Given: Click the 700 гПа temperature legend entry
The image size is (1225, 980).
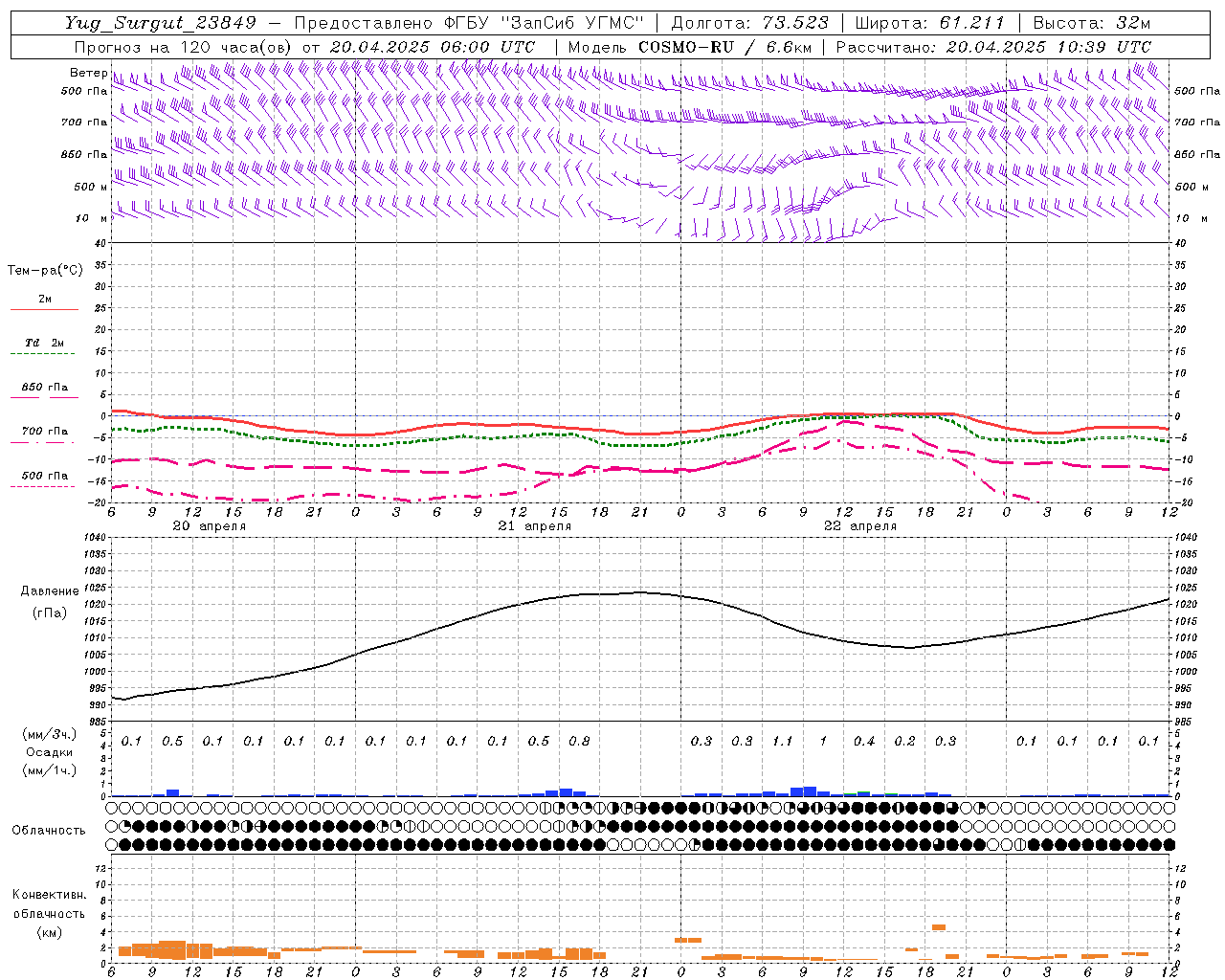Looking at the screenshot, I should click(45, 432).
